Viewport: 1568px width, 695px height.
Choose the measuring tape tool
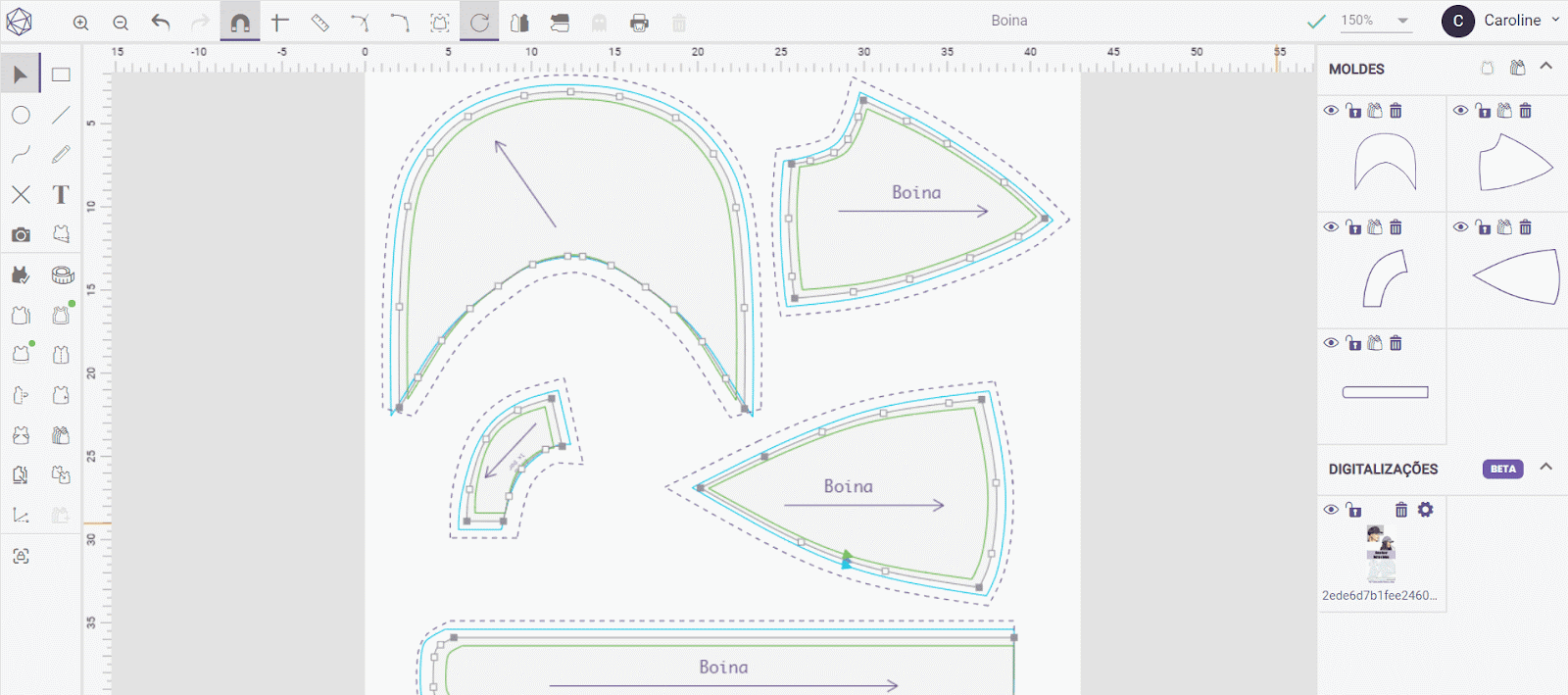click(62, 274)
